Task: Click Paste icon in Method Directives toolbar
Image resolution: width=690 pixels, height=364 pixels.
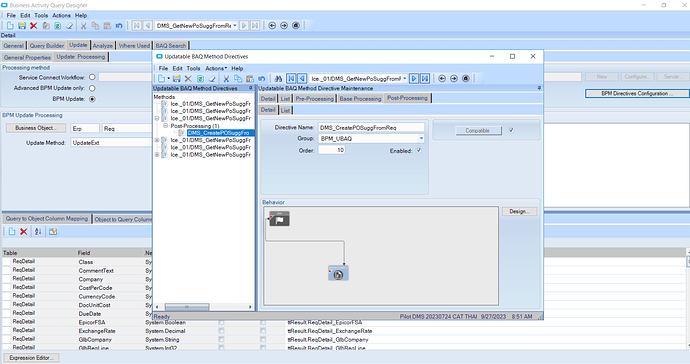Action: [250, 78]
